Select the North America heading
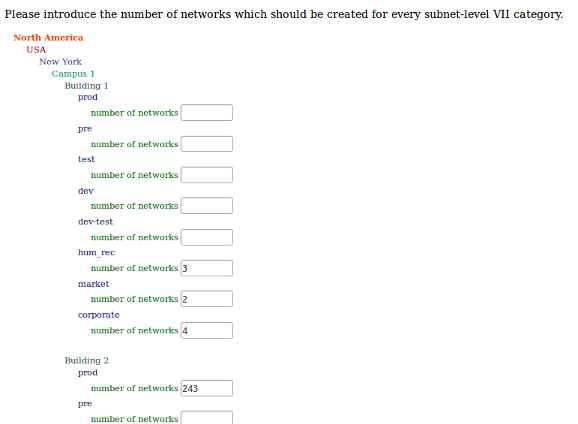Screen dimensions: 578x424 (48, 38)
